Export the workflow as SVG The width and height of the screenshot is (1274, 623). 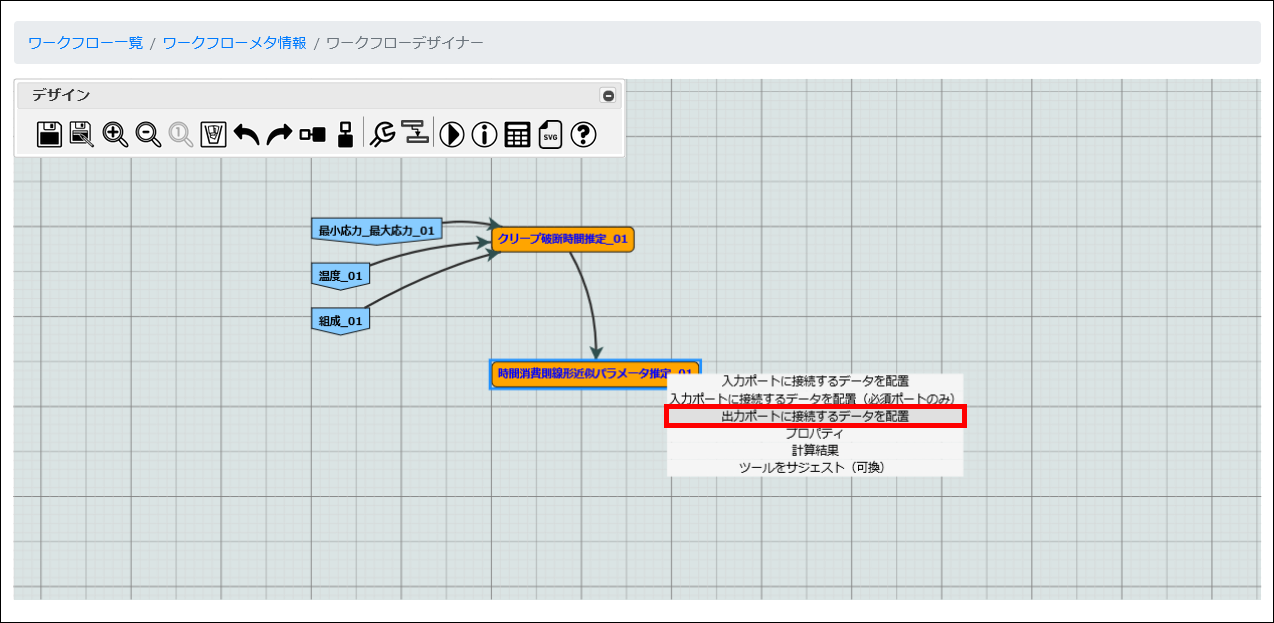click(x=551, y=134)
